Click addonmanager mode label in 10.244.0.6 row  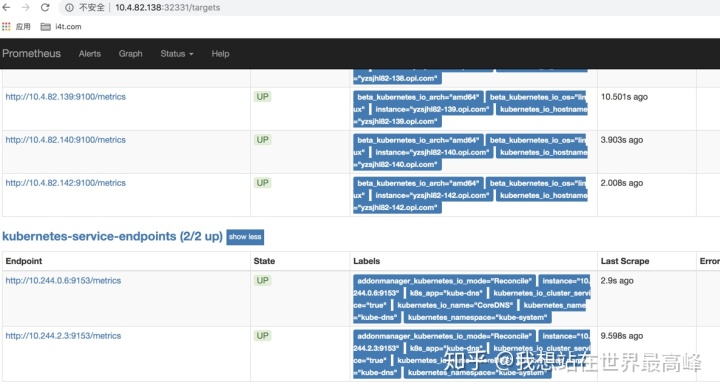(444, 281)
